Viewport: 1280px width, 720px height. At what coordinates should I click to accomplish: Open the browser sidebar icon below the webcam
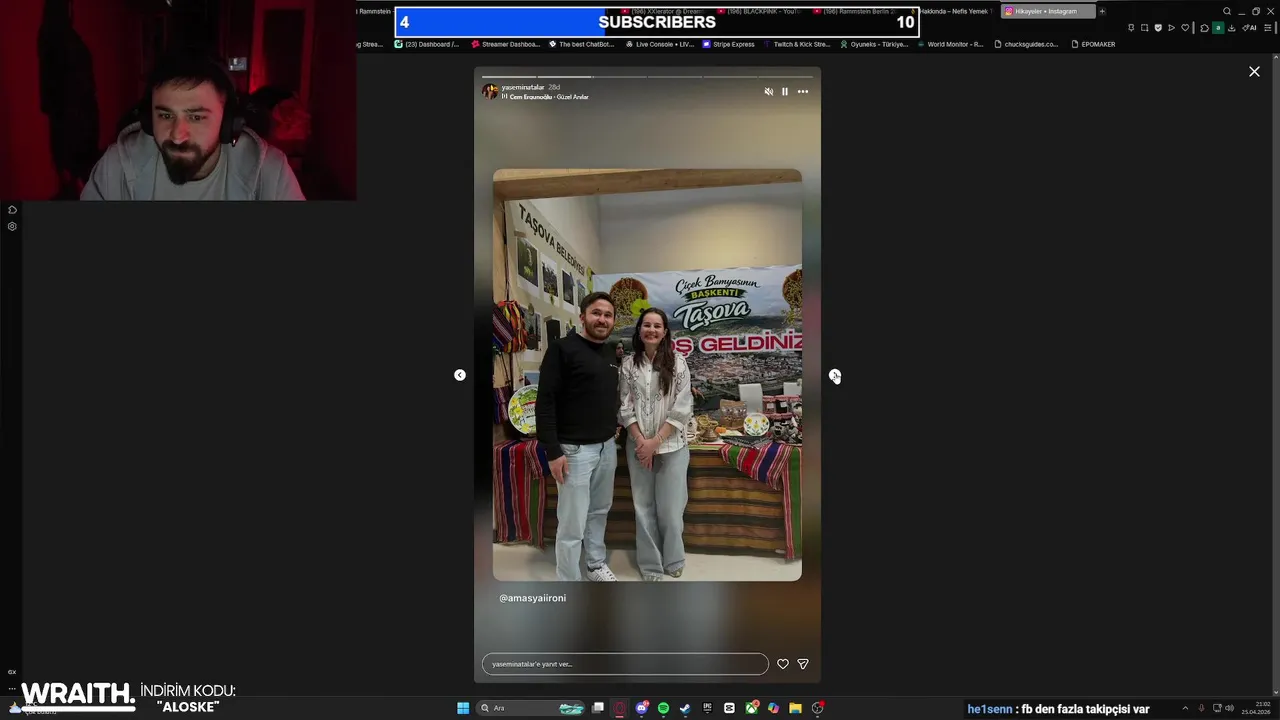[x=12, y=210]
